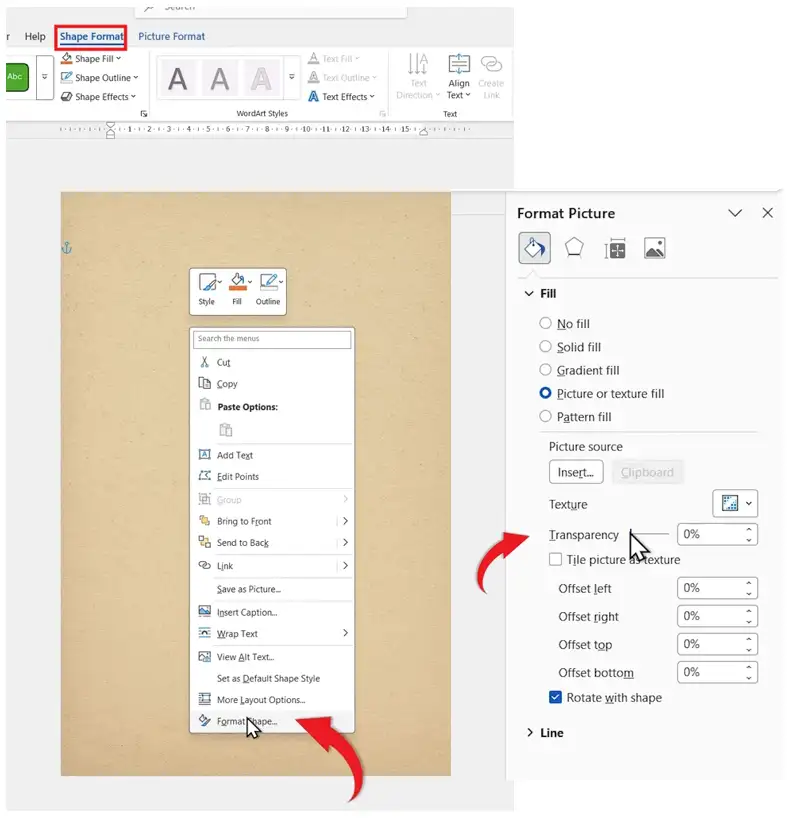792x818 pixels.
Task: Open the Text Outline dropdown
Action: pos(342,78)
